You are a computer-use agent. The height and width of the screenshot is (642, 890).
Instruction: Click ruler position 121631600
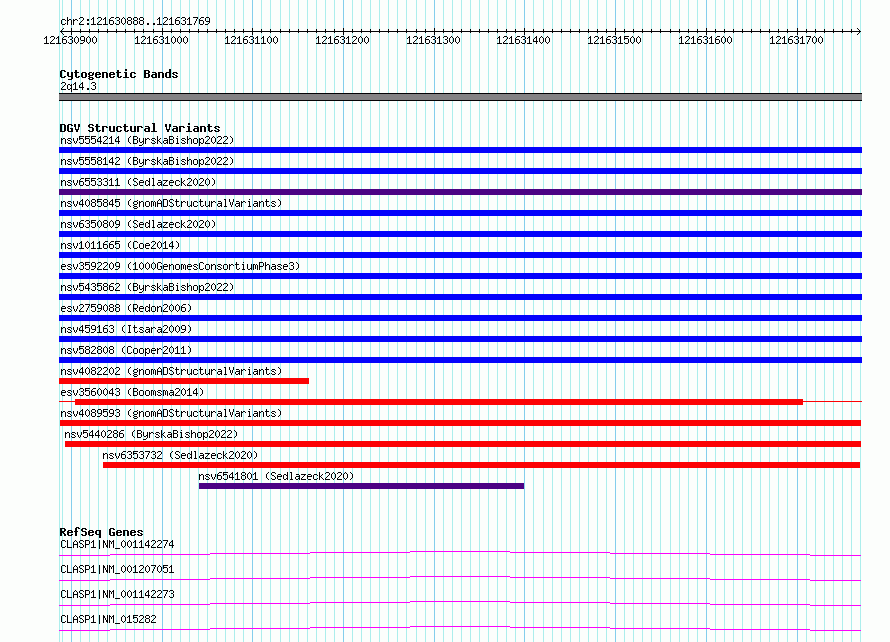pos(706,40)
